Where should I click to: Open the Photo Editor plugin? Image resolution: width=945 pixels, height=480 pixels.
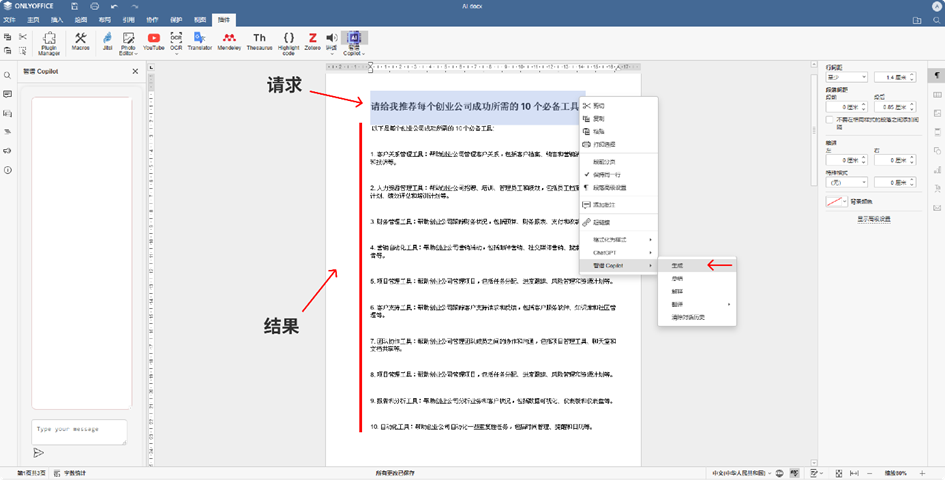click(x=128, y=43)
